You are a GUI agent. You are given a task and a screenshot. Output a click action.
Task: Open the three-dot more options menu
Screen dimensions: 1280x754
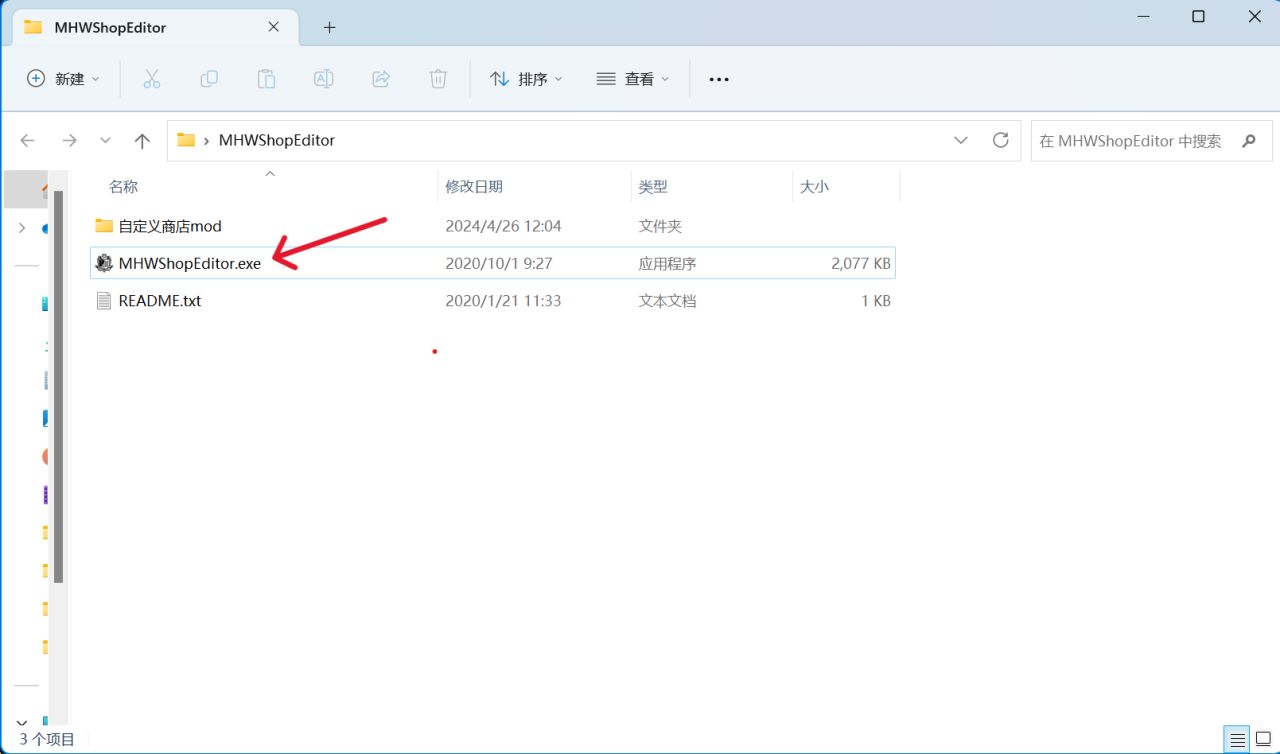point(719,79)
